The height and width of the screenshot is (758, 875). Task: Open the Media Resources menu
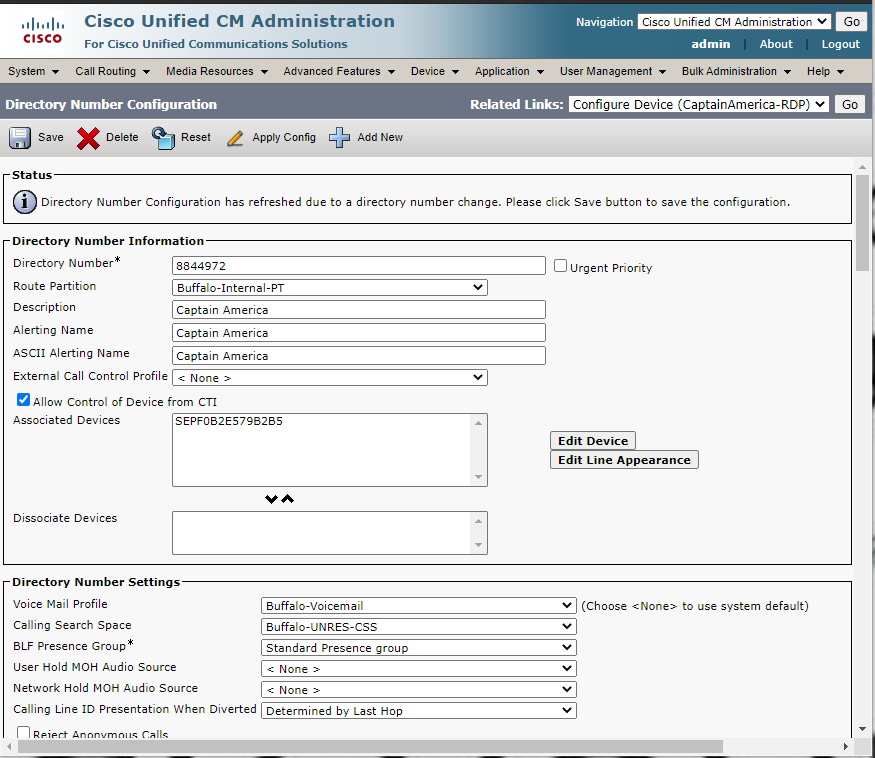(217, 71)
